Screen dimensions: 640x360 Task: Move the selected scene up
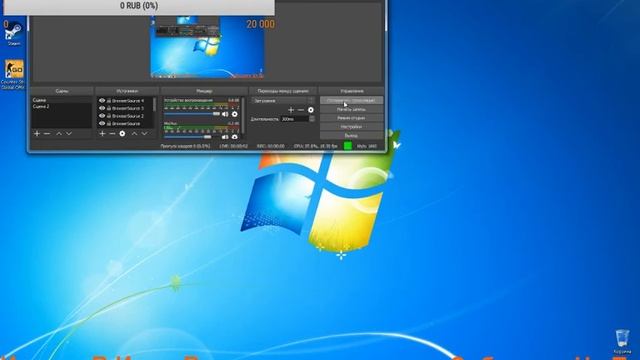[x=59, y=133]
